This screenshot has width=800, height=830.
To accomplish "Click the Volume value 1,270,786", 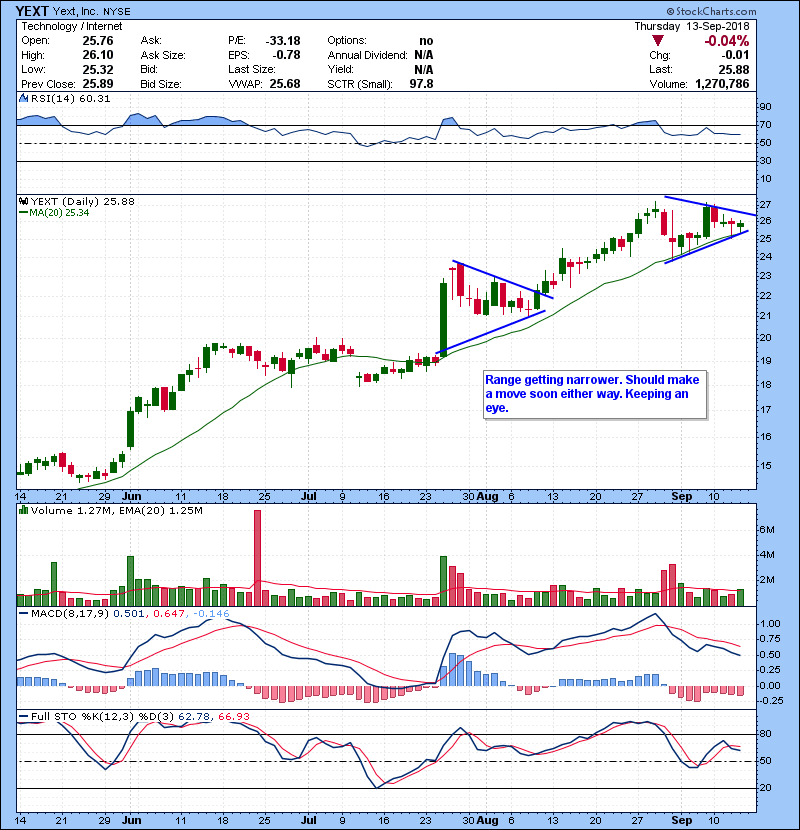I will [722, 84].
